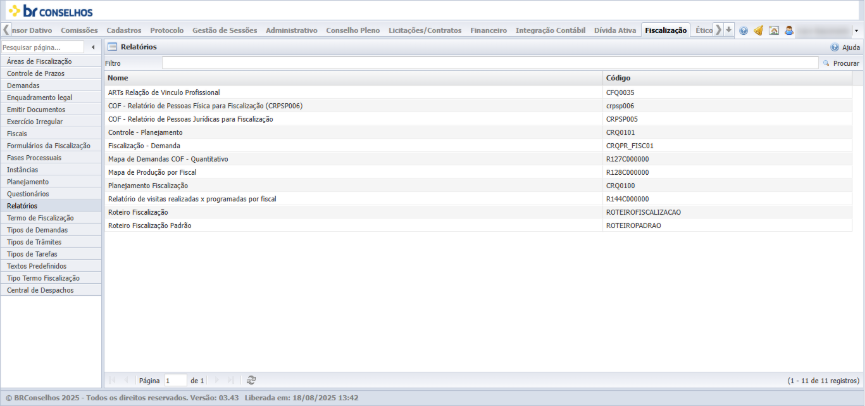Open the tab list down-arrow menu

729,30
